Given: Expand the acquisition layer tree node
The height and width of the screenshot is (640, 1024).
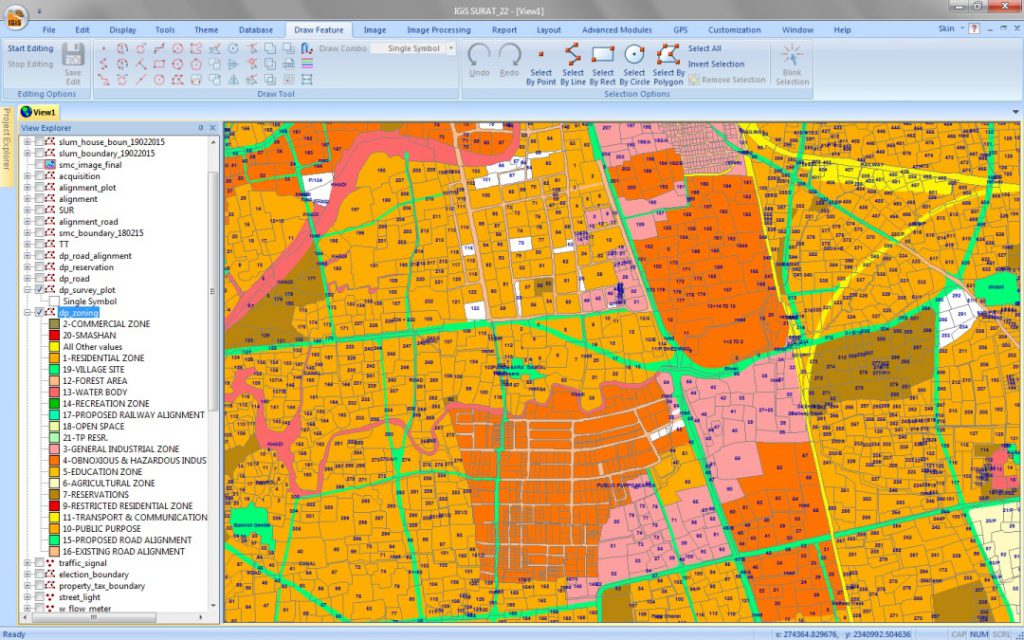Looking at the screenshot, I should (x=27, y=176).
